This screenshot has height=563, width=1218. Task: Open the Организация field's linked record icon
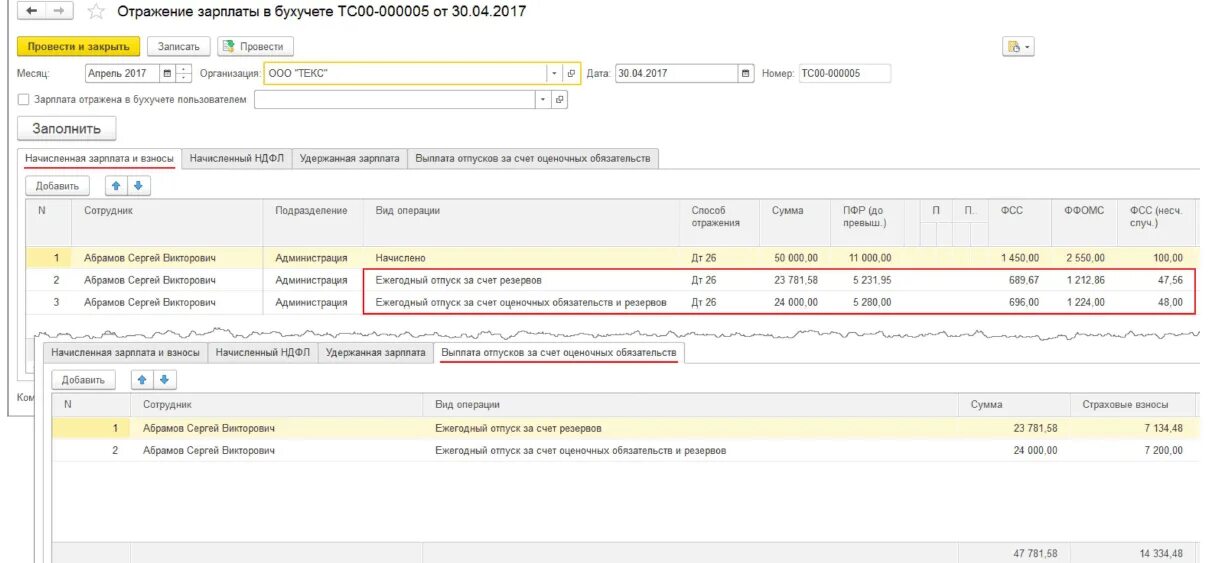click(571, 73)
